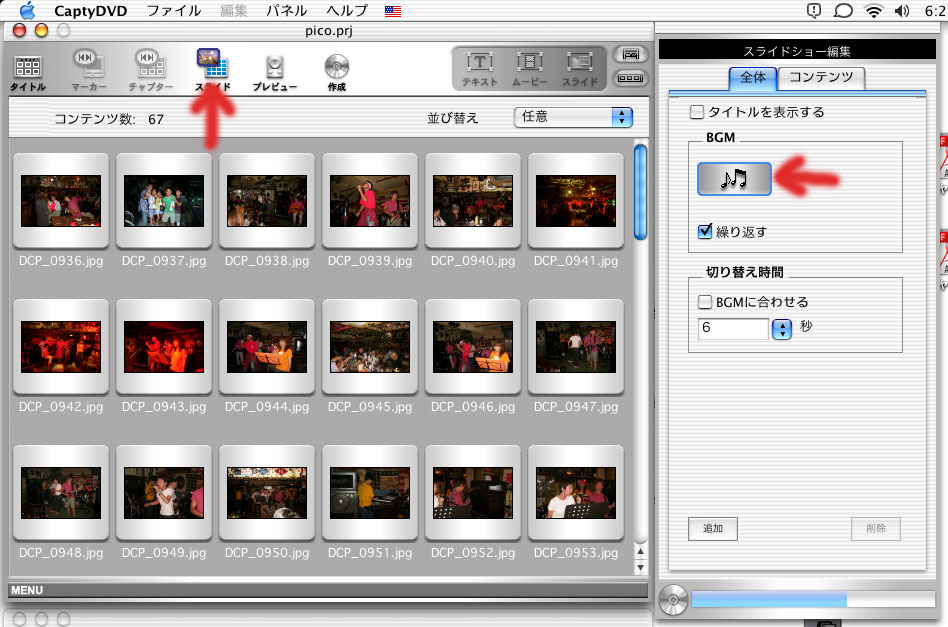
Task: Click the disc capacity progress bar
Action: pos(811,600)
